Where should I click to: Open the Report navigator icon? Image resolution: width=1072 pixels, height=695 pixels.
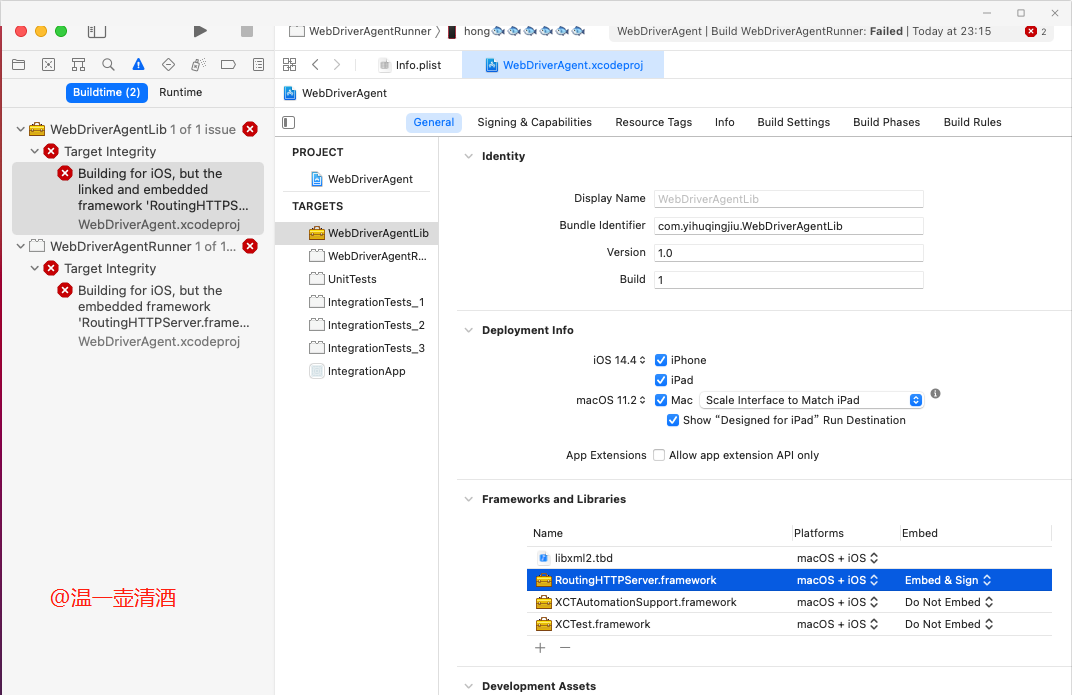click(x=258, y=65)
